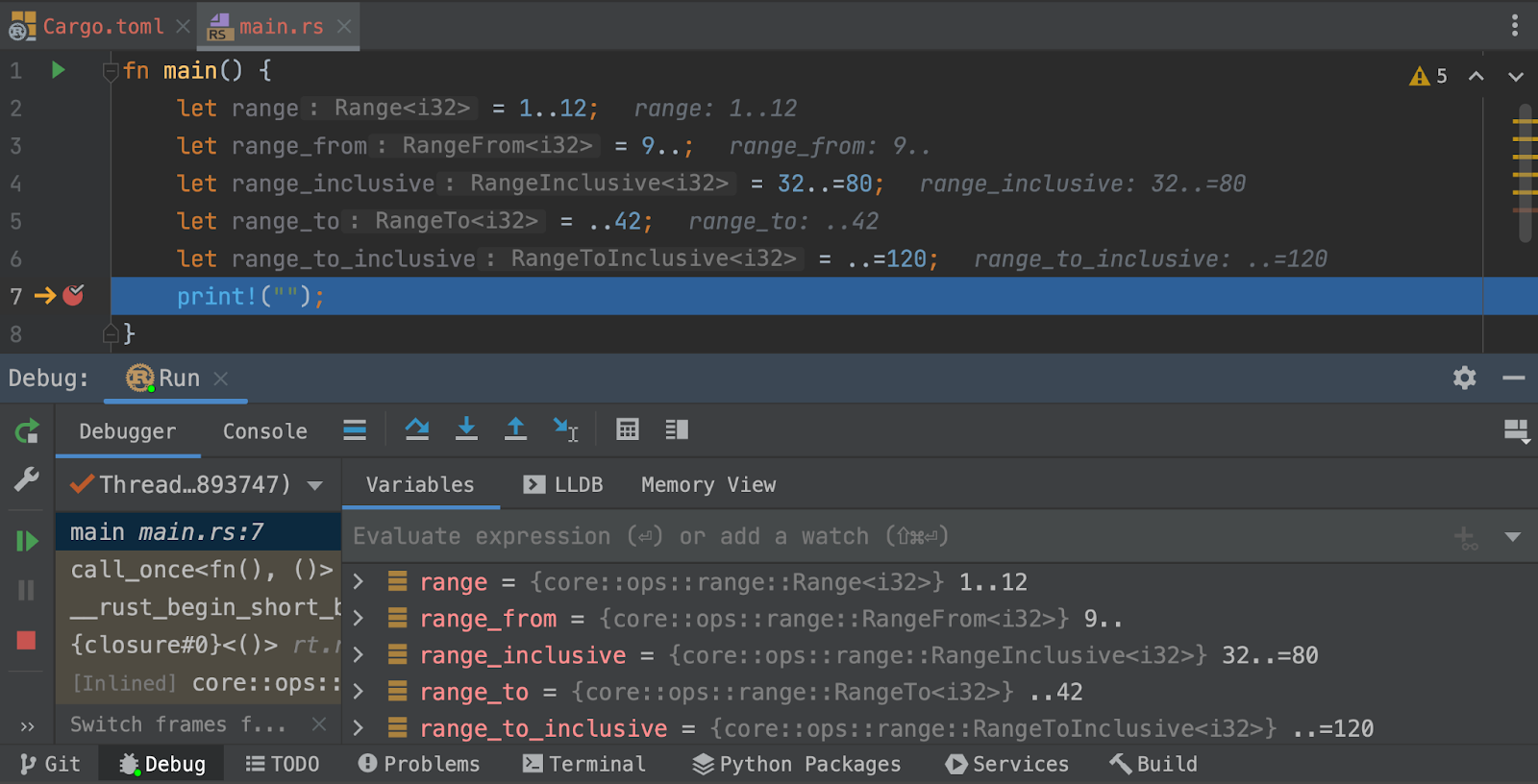Click the editor vertical scrollbar
The height and width of the screenshot is (784, 1538).
1525,173
